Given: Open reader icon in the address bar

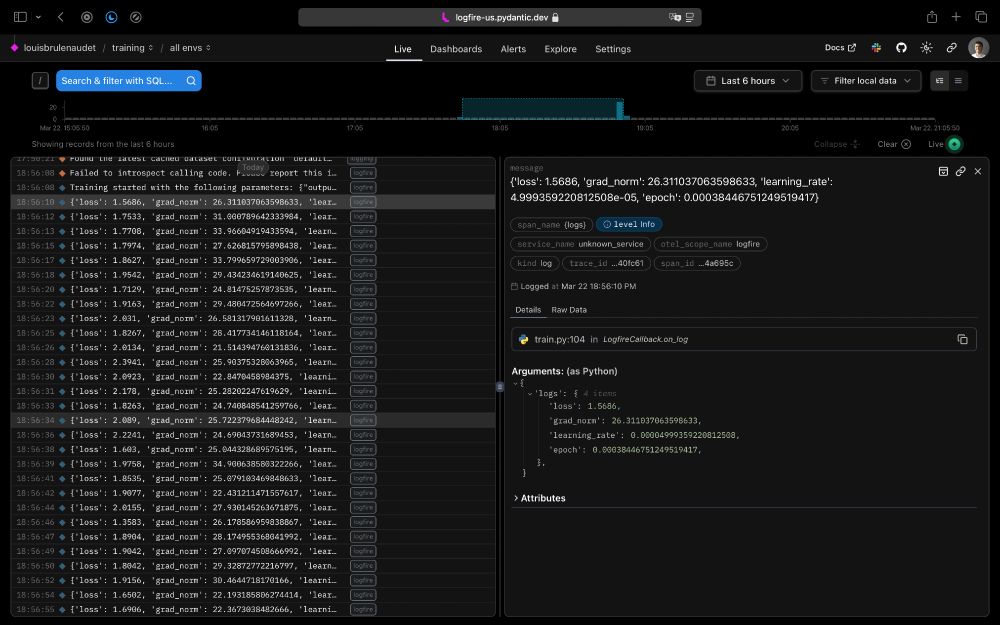Looking at the screenshot, I should coord(690,17).
